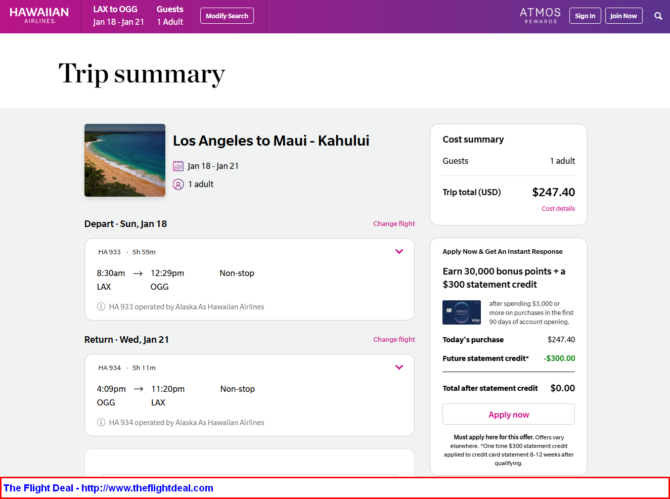Click info icon next to HA 934 operator note
Image resolution: width=670 pixels, height=499 pixels.
point(101,422)
